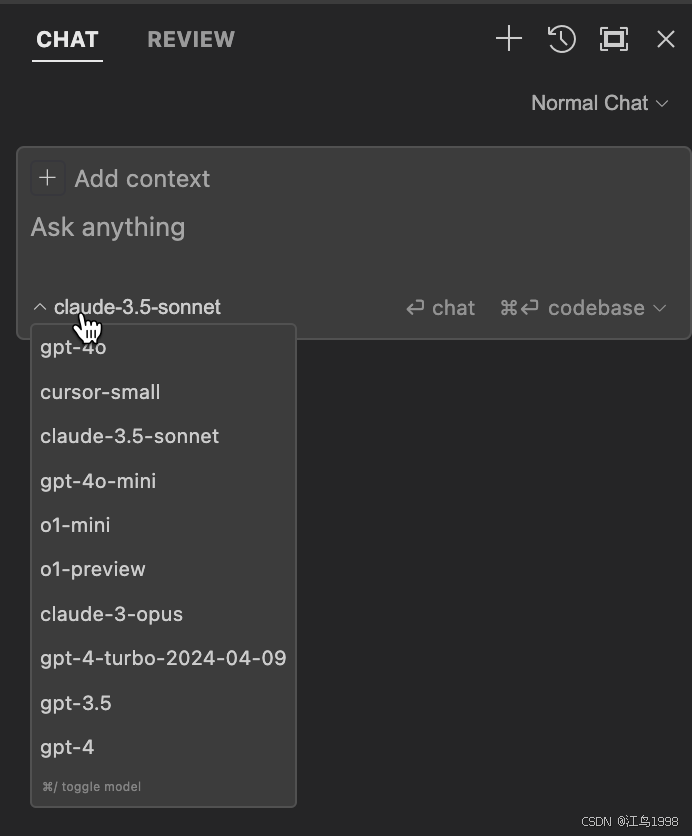Select cursor-small model
The height and width of the screenshot is (836, 692).
click(x=163, y=392)
